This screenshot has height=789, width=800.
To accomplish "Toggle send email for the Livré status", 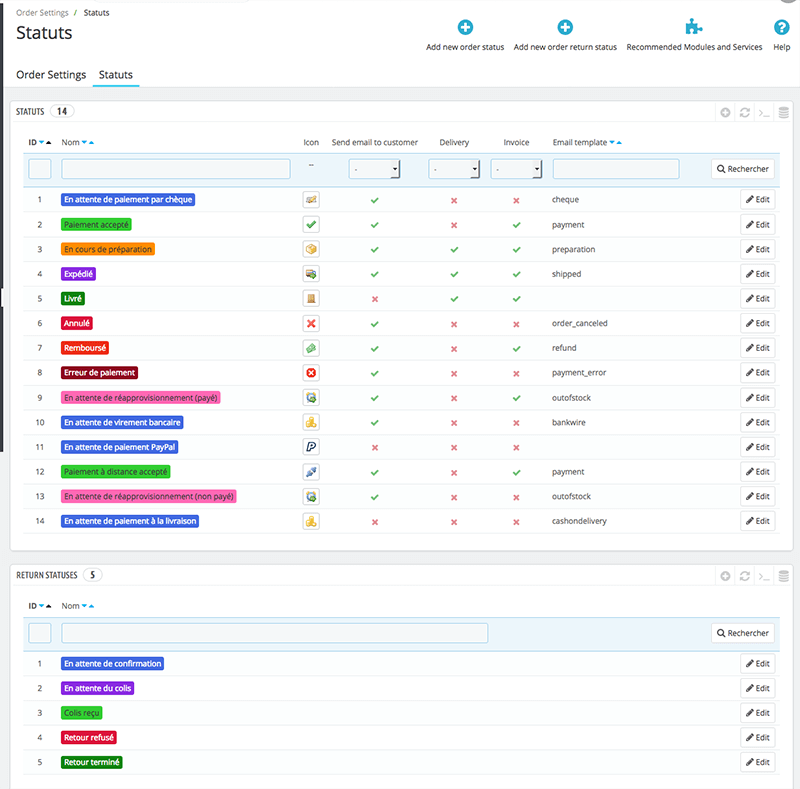I will tap(375, 299).
